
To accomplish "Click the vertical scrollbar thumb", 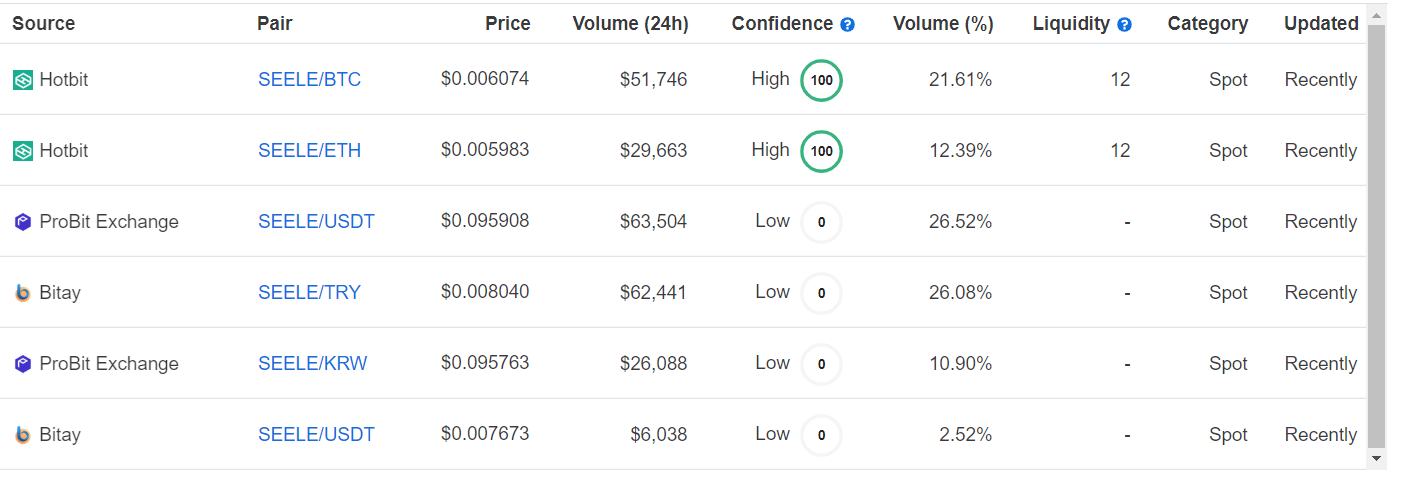I will click(1377, 236).
